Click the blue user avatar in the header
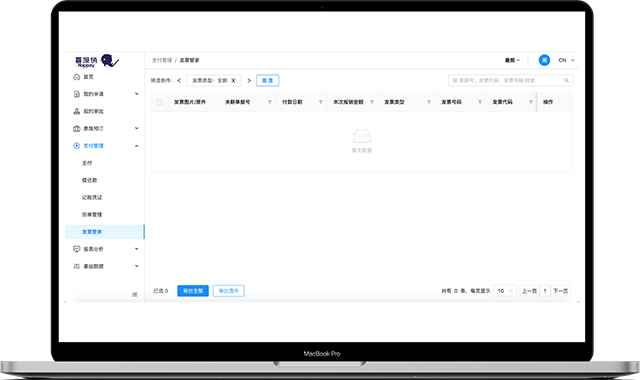 point(544,60)
